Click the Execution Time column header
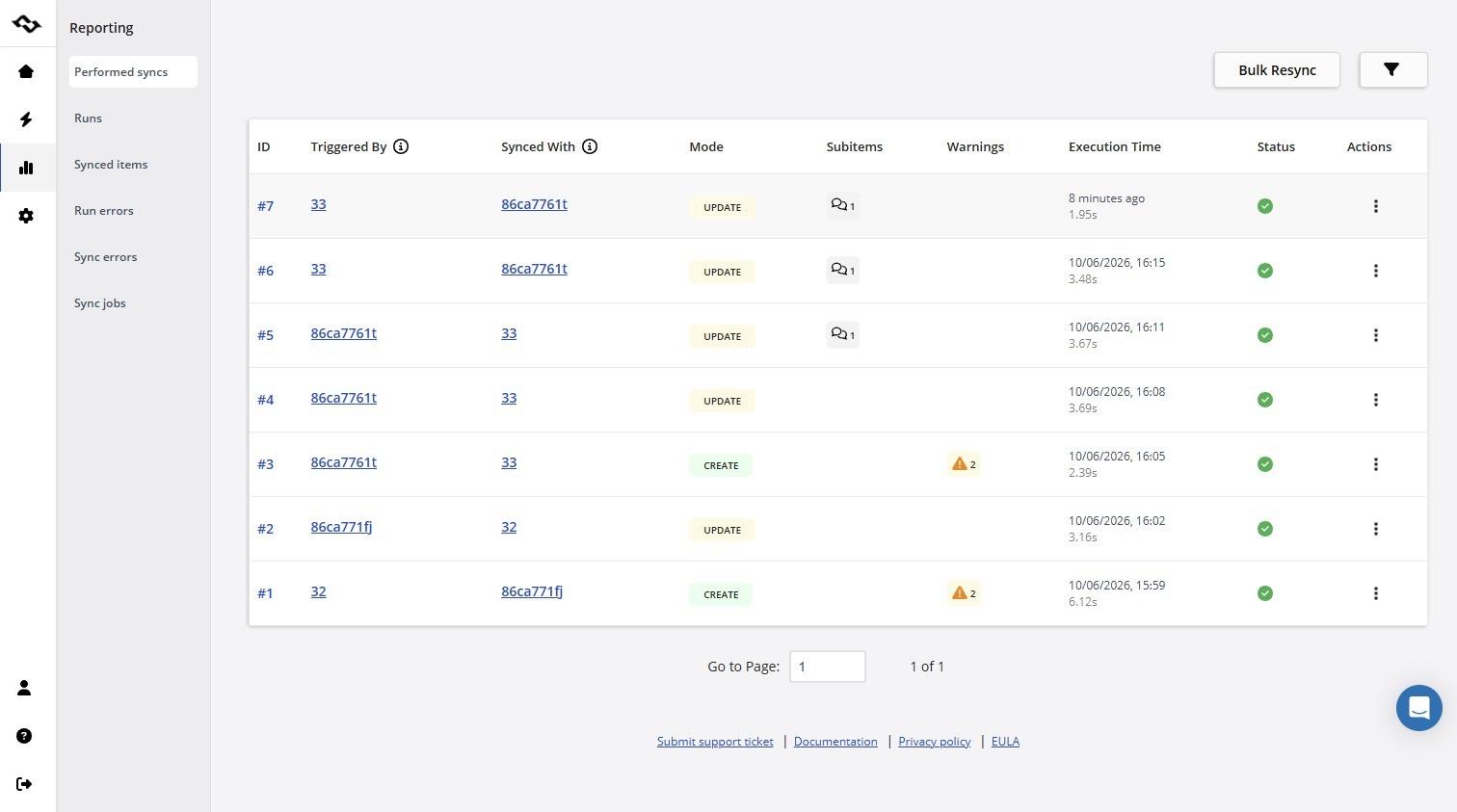Image resolution: width=1457 pixels, height=812 pixels. tap(1114, 146)
